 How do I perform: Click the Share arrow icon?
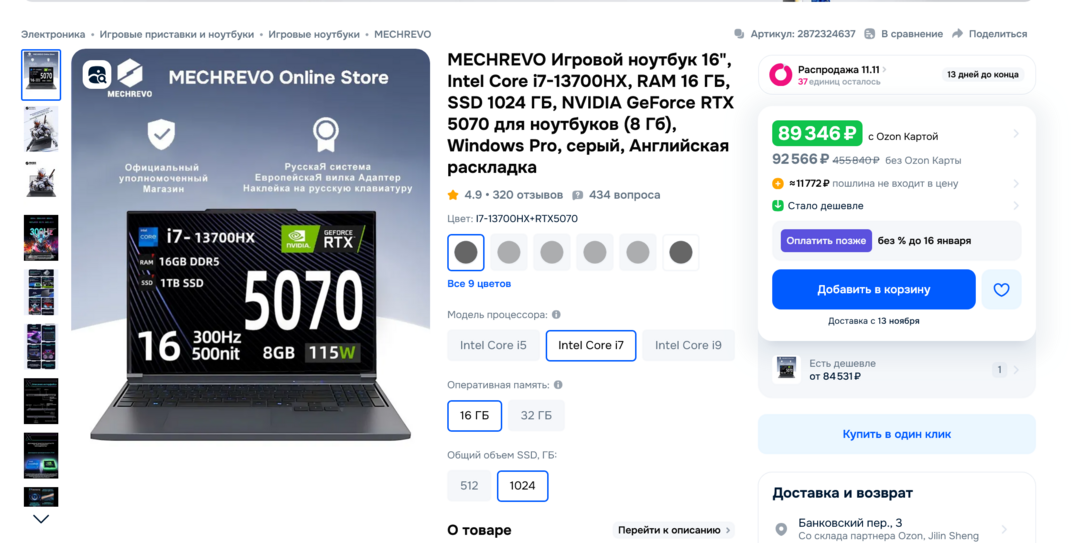(957, 34)
